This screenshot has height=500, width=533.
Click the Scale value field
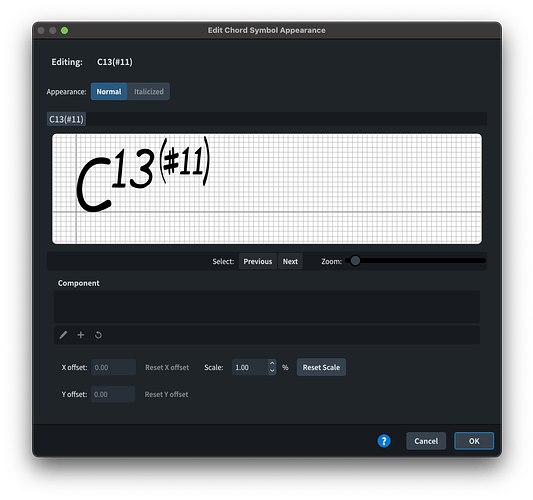pos(250,367)
